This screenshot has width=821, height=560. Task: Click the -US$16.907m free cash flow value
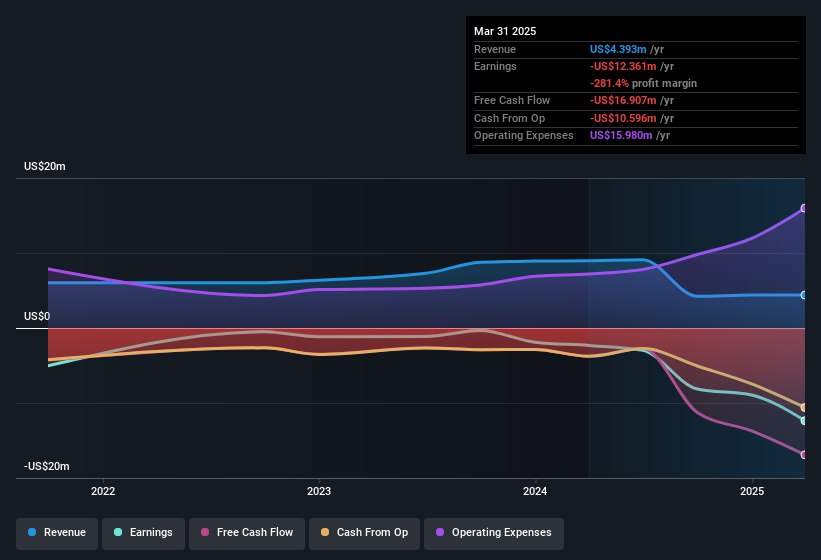[x=623, y=100]
